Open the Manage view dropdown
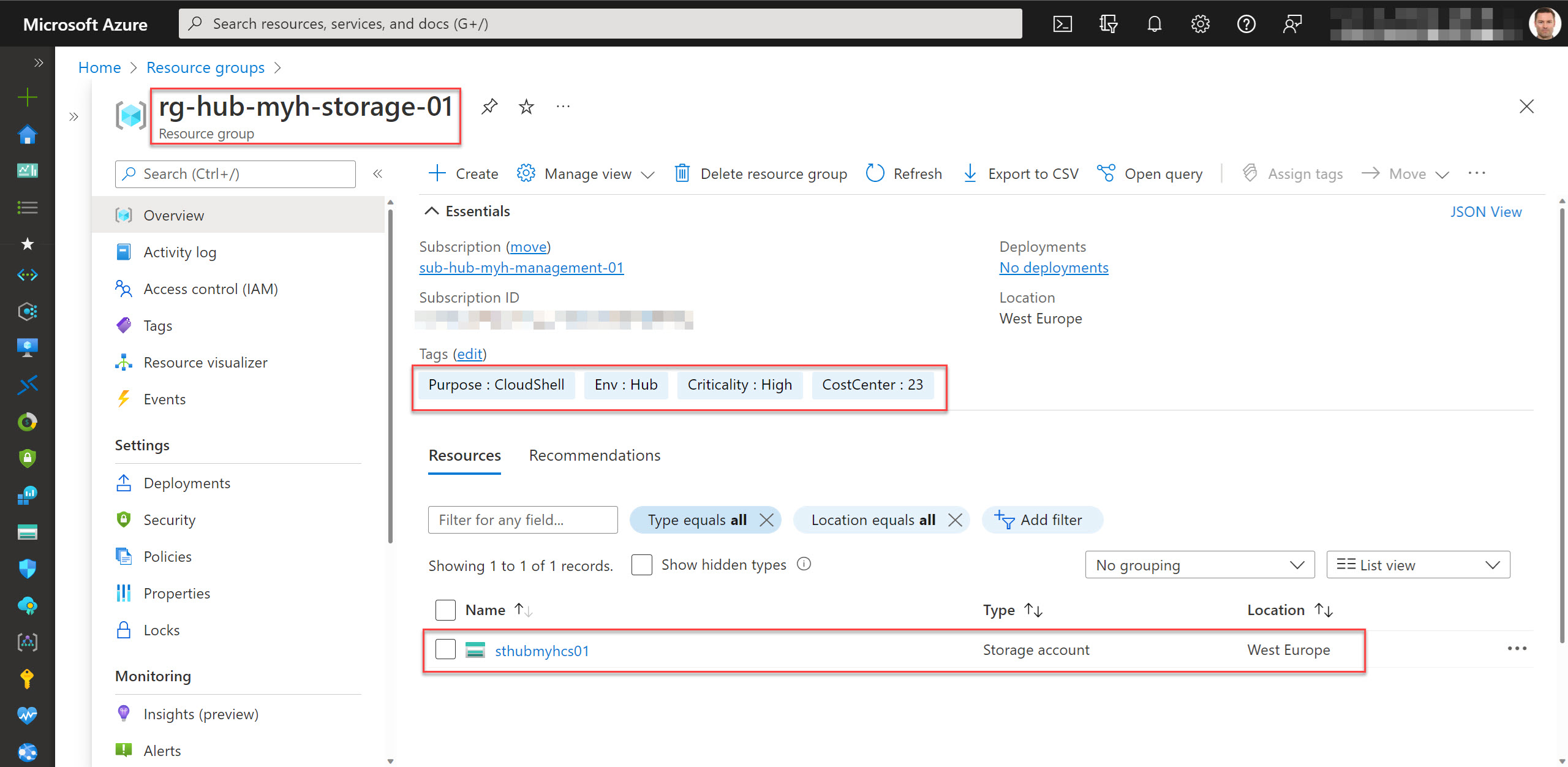This screenshot has width=1568, height=767. pos(585,173)
